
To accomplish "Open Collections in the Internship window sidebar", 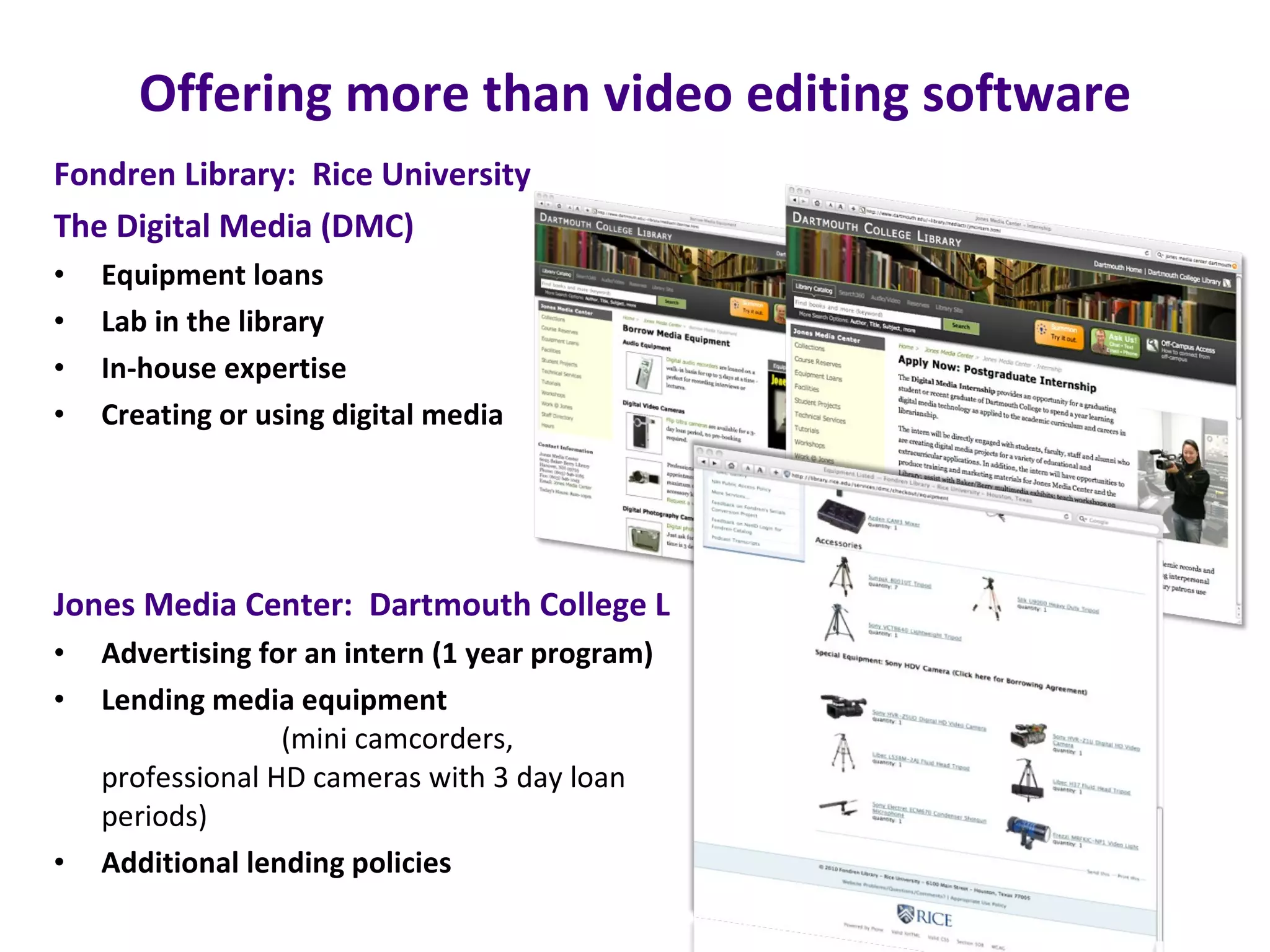I will tap(809, 348).
